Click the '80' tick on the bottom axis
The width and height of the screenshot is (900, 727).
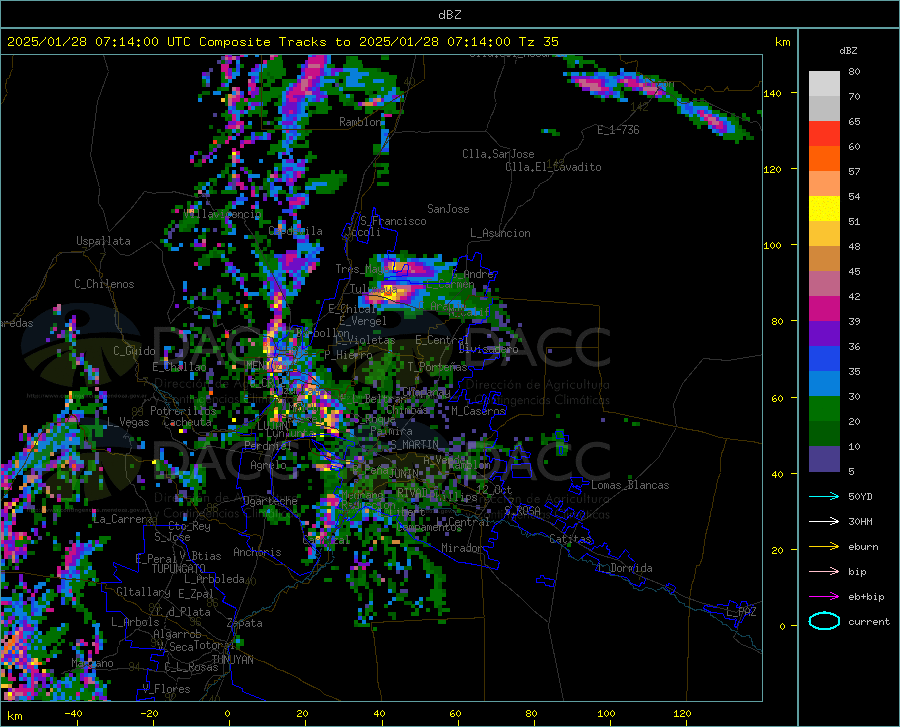click(x=531, y=714)
